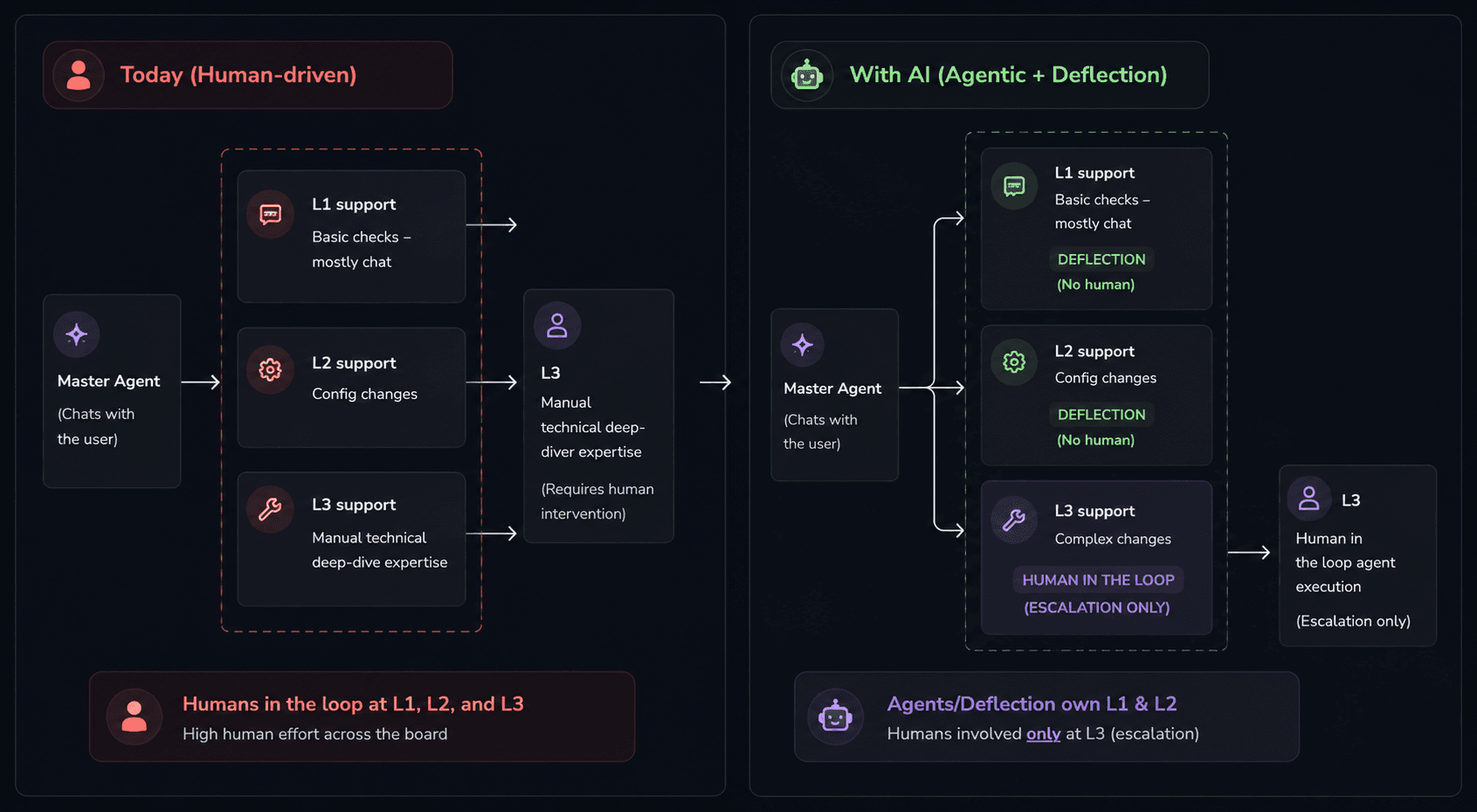
Task: Click 'L2 support' title in the Today panel
Action: [354, 363]
